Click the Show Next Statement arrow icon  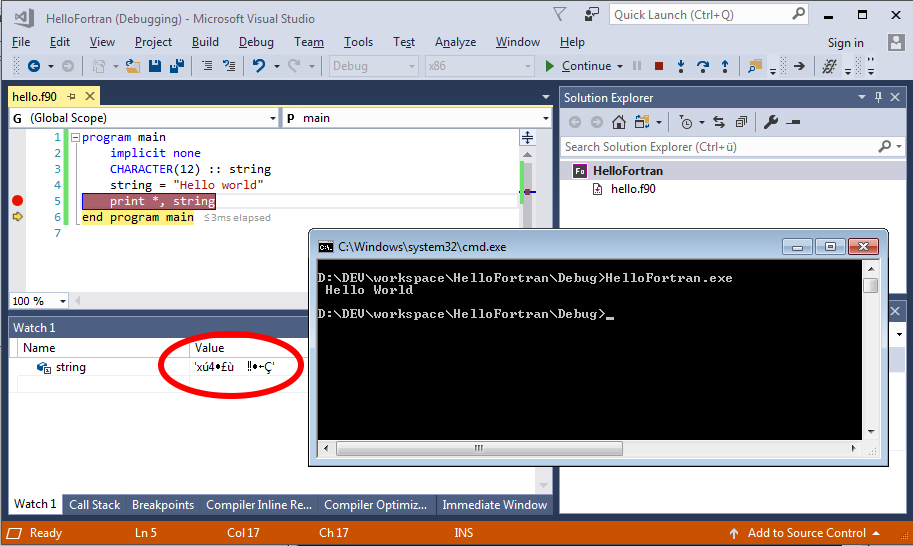click(x=799, y=66)
